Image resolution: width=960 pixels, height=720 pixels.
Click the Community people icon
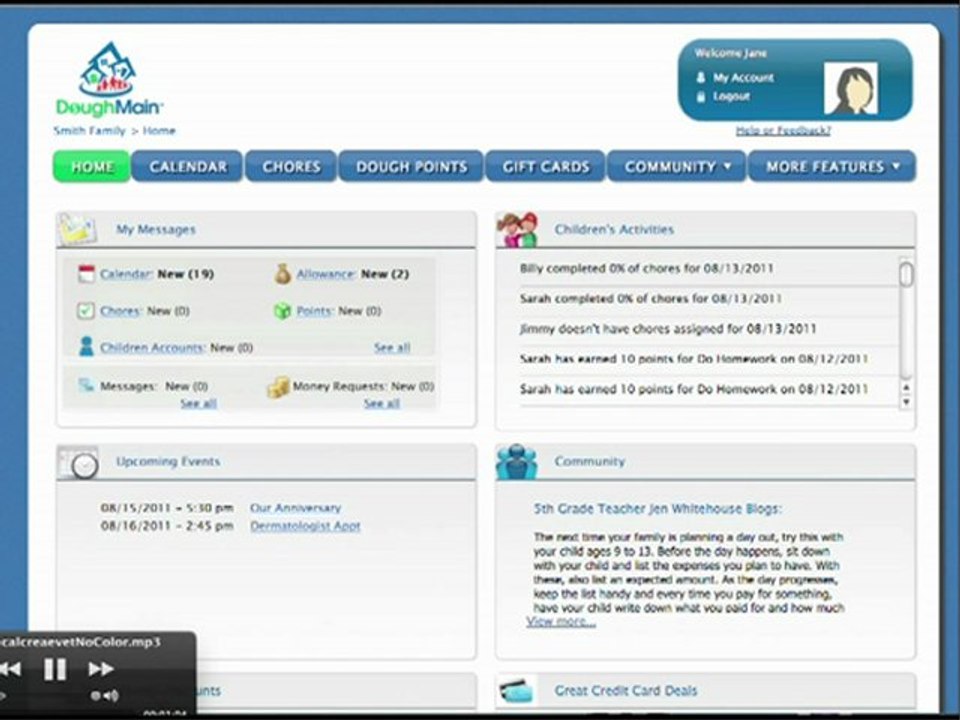pos(517,462)
